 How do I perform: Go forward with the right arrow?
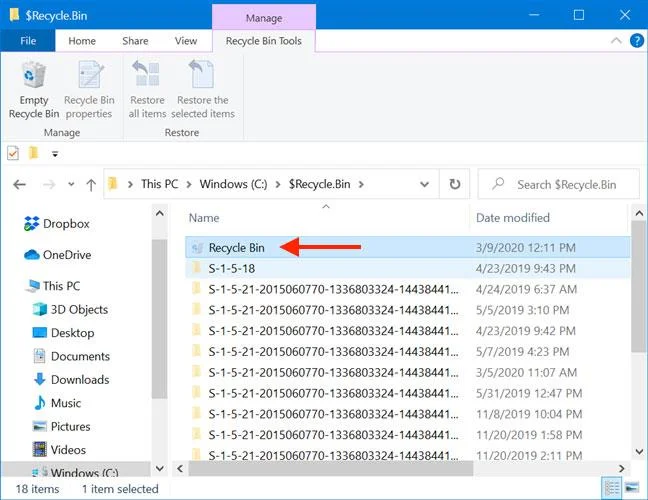tap(49, 184)
